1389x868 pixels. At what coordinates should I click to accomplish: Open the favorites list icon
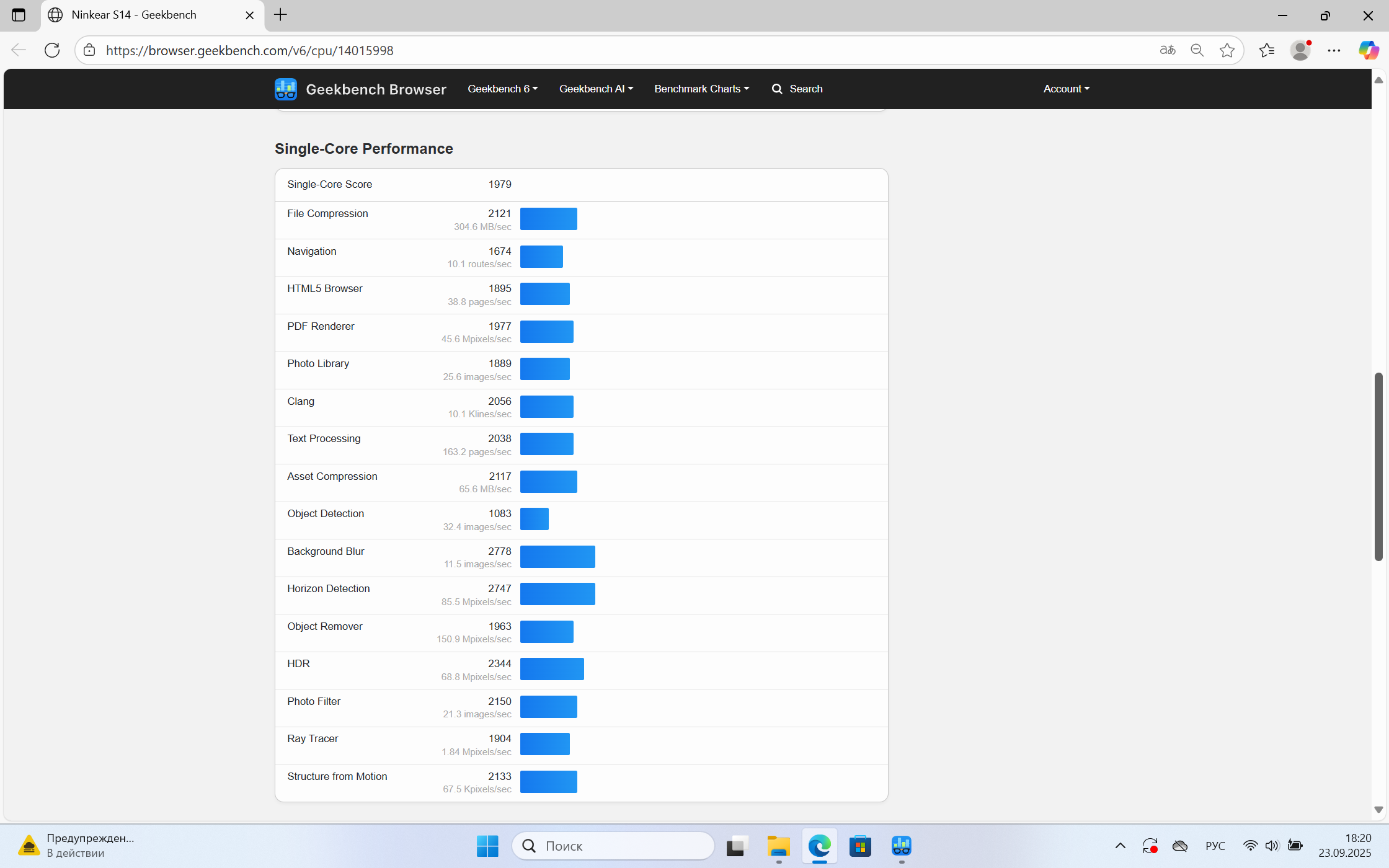coord(1267,50)
